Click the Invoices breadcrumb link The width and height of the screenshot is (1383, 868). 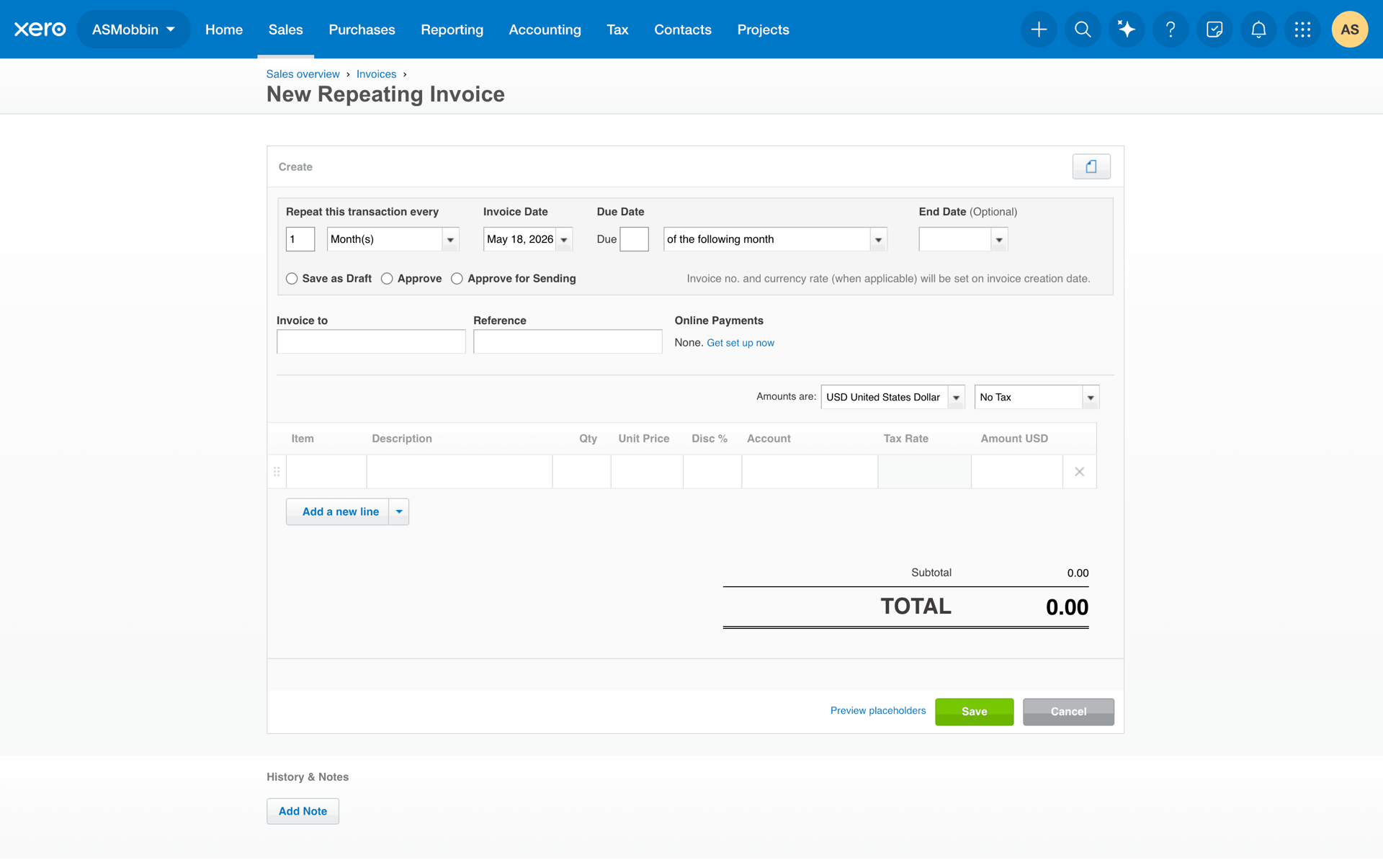(x=376, y=74)
